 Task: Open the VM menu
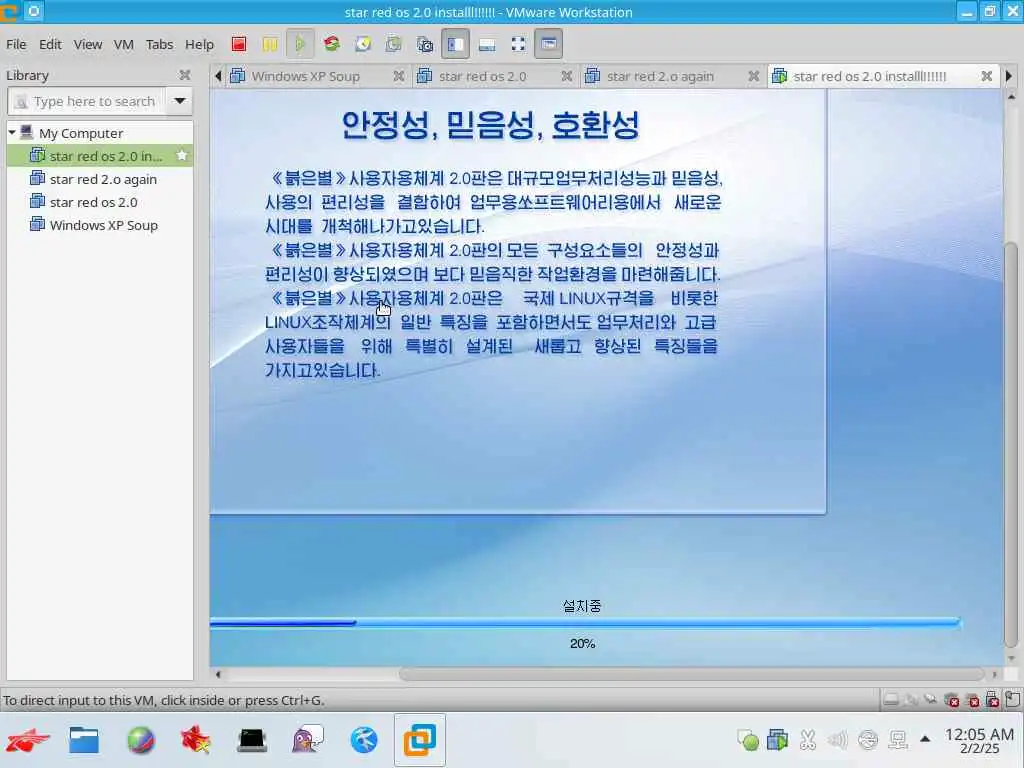point(123,44)
